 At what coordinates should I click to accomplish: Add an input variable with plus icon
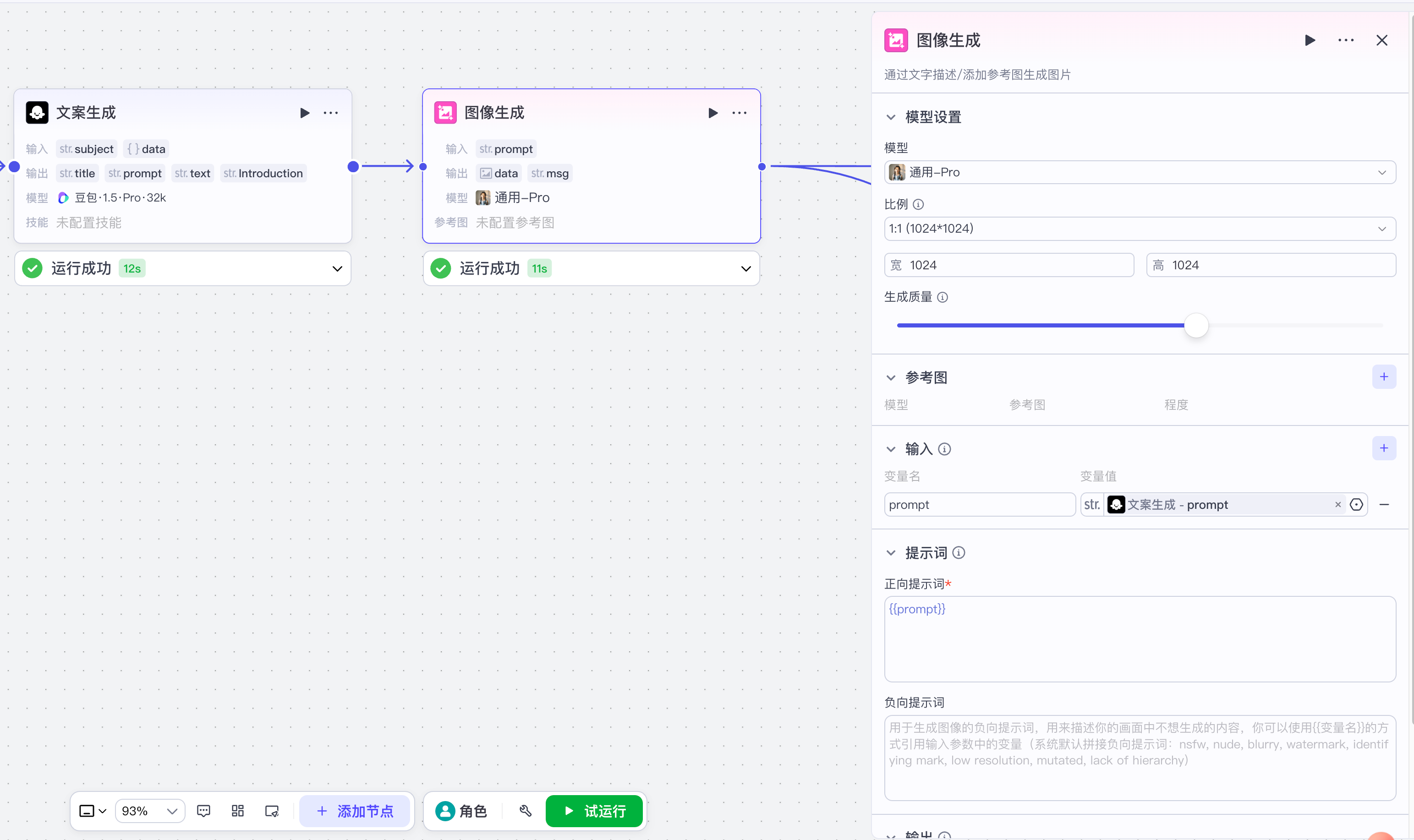click(x=1383, y=448)
